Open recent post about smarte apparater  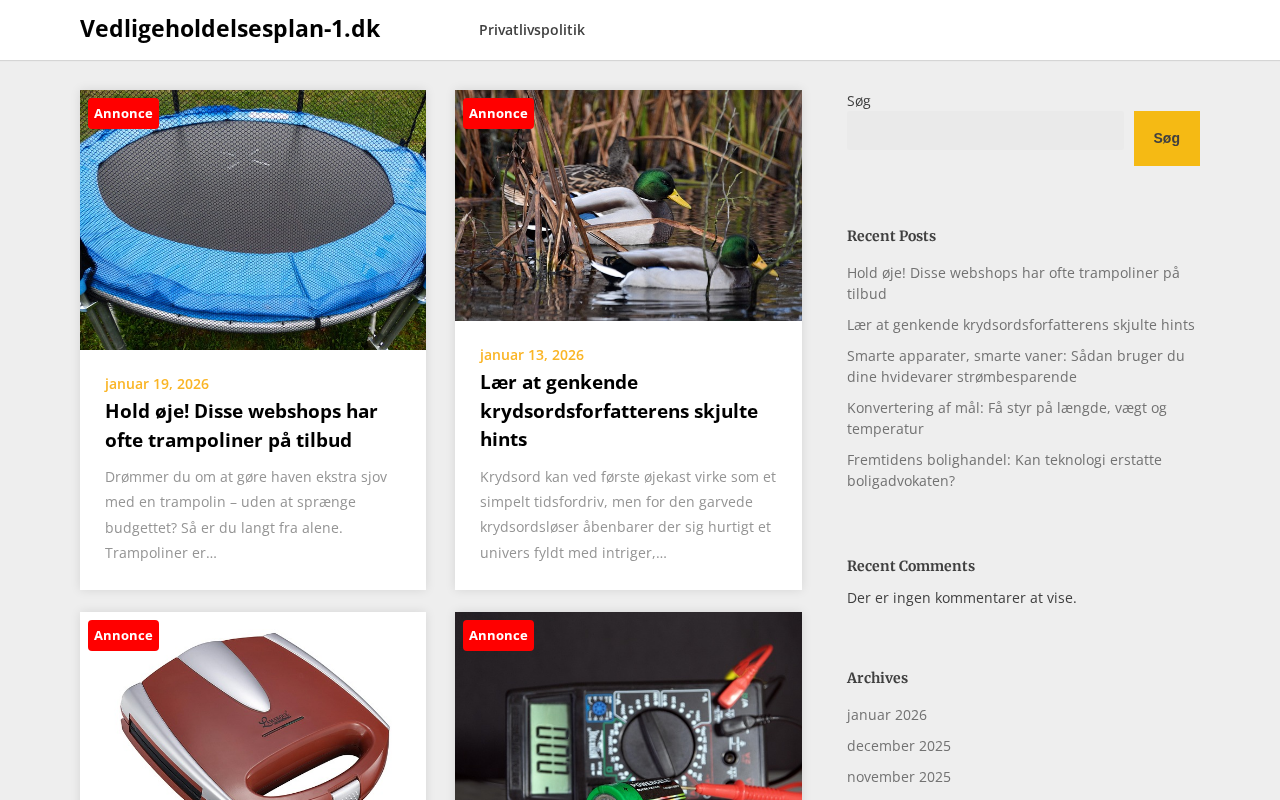click(1016, 366)
